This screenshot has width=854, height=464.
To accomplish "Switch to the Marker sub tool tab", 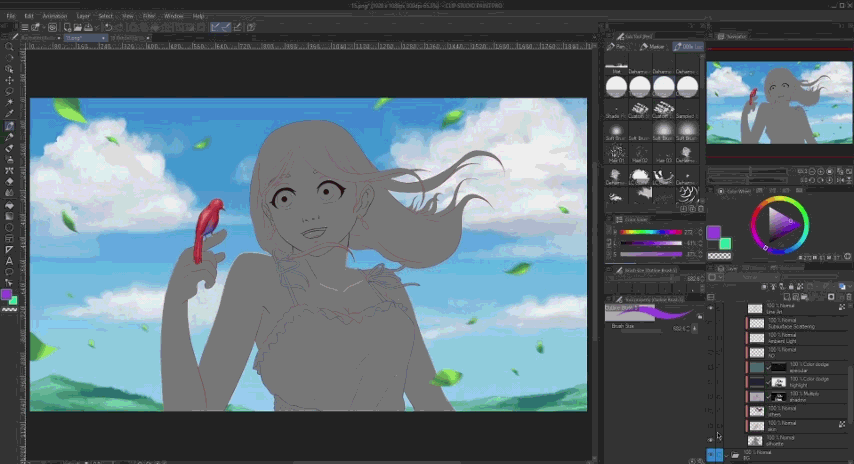I will coord(652,46).
